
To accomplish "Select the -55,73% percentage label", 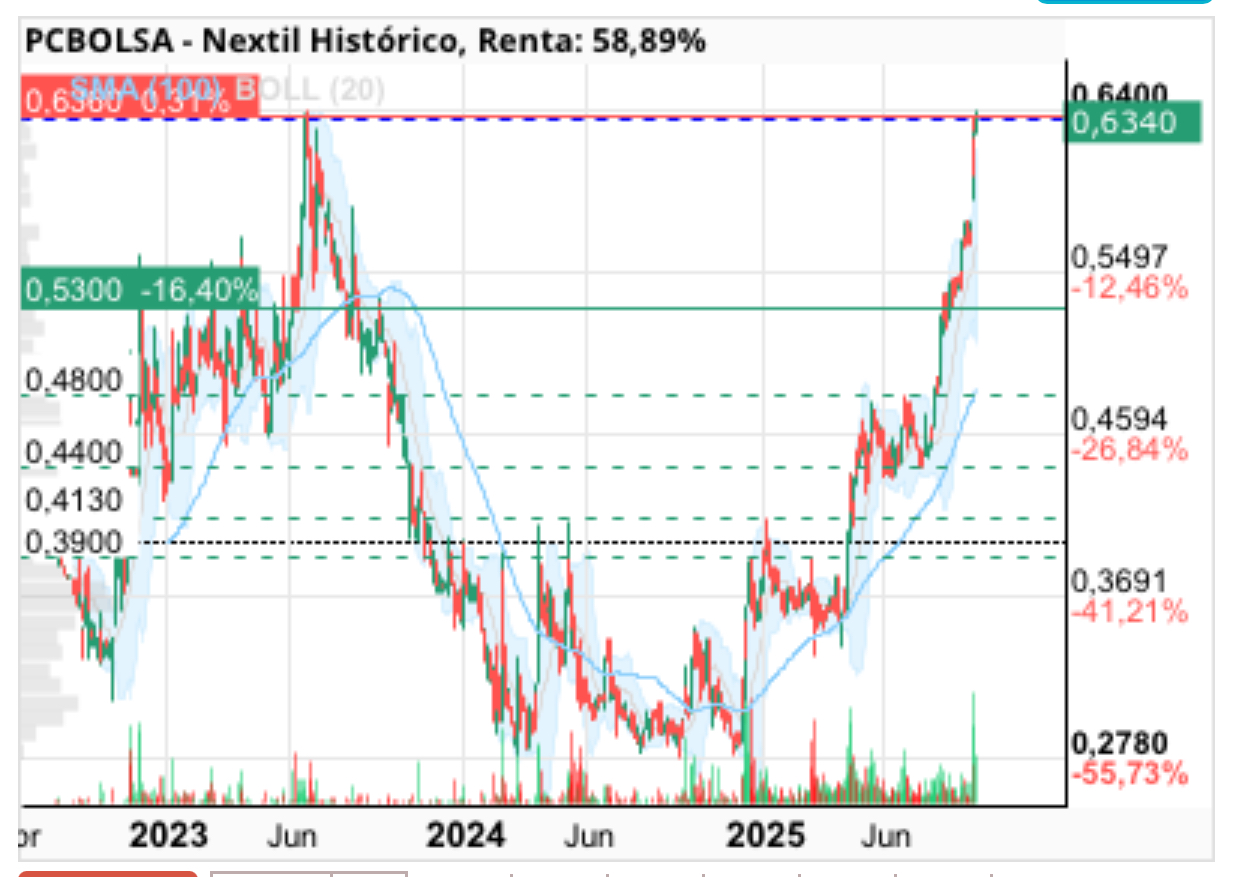I will tap(1130, 773).
